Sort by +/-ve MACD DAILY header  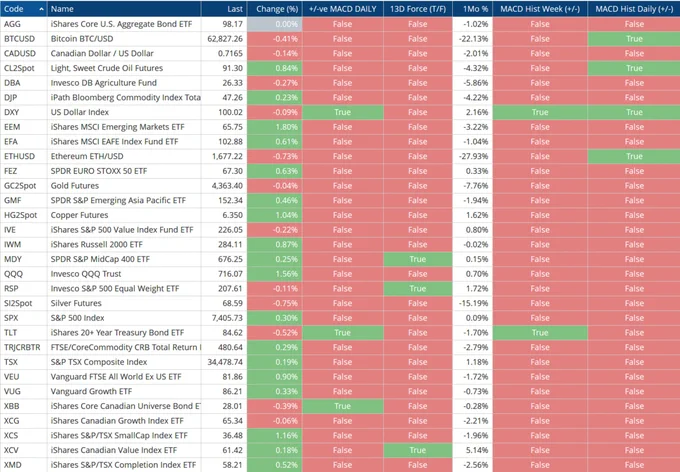(343, 9)
